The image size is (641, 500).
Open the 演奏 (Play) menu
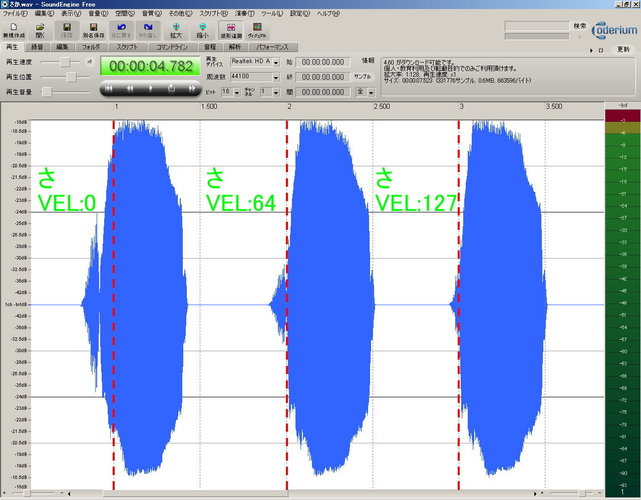click(x=244, y=13)
